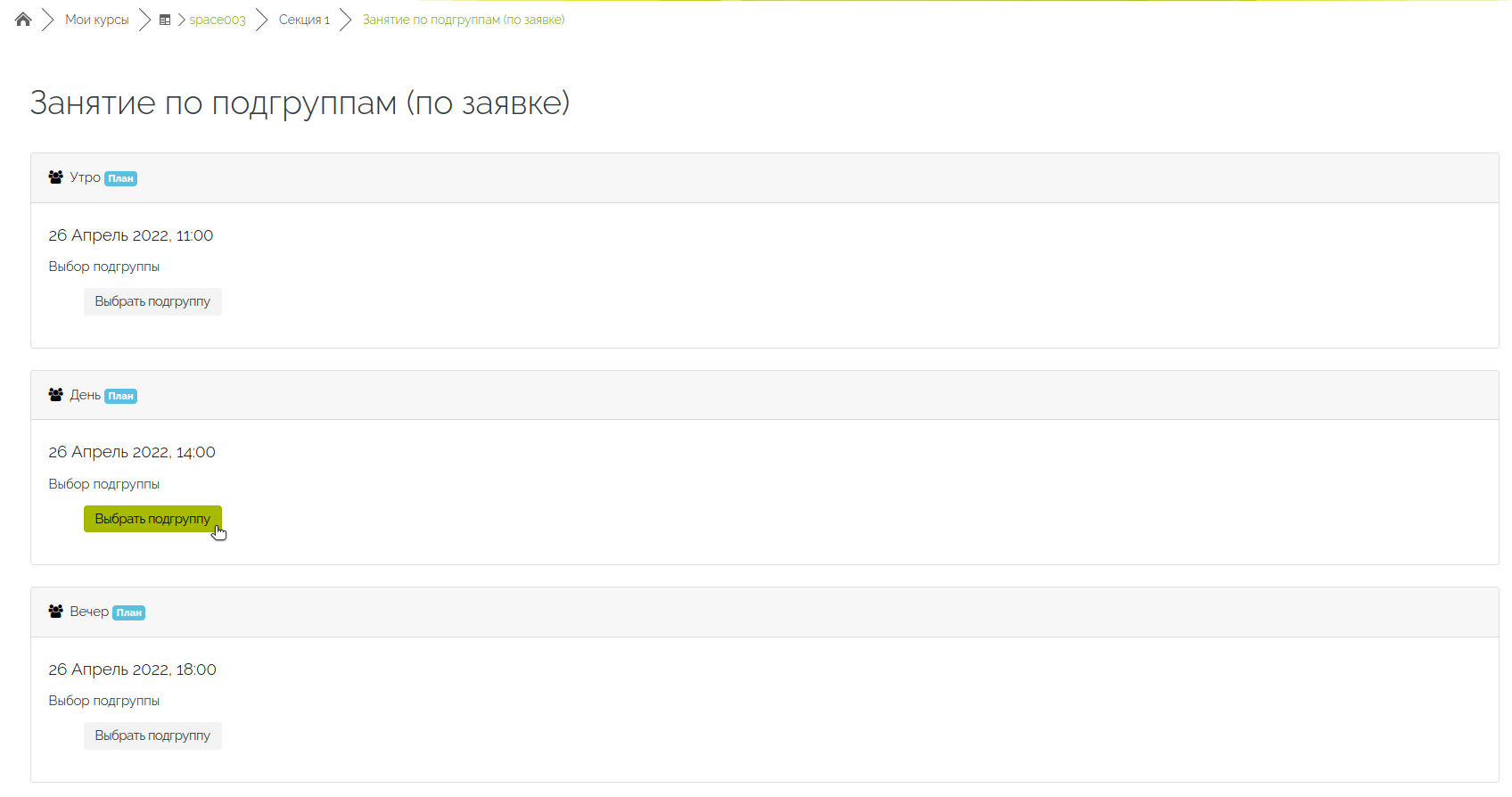Click the План badge beside Утро
This screenshot has width=1512, height=797.
pos(120,178)
